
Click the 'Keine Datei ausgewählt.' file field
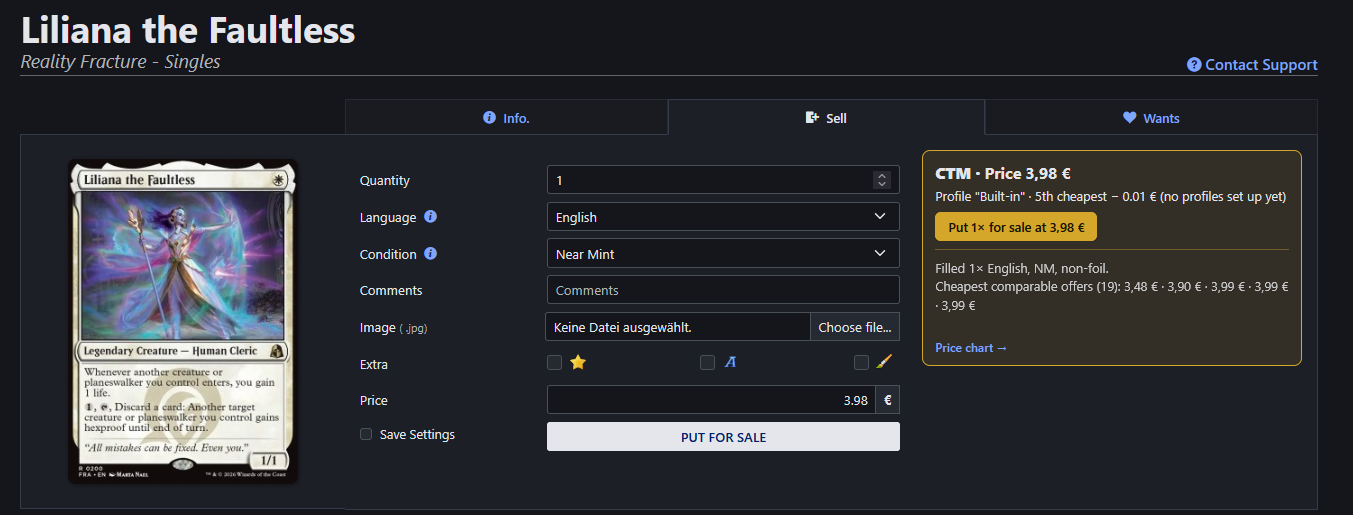point(678,327)
